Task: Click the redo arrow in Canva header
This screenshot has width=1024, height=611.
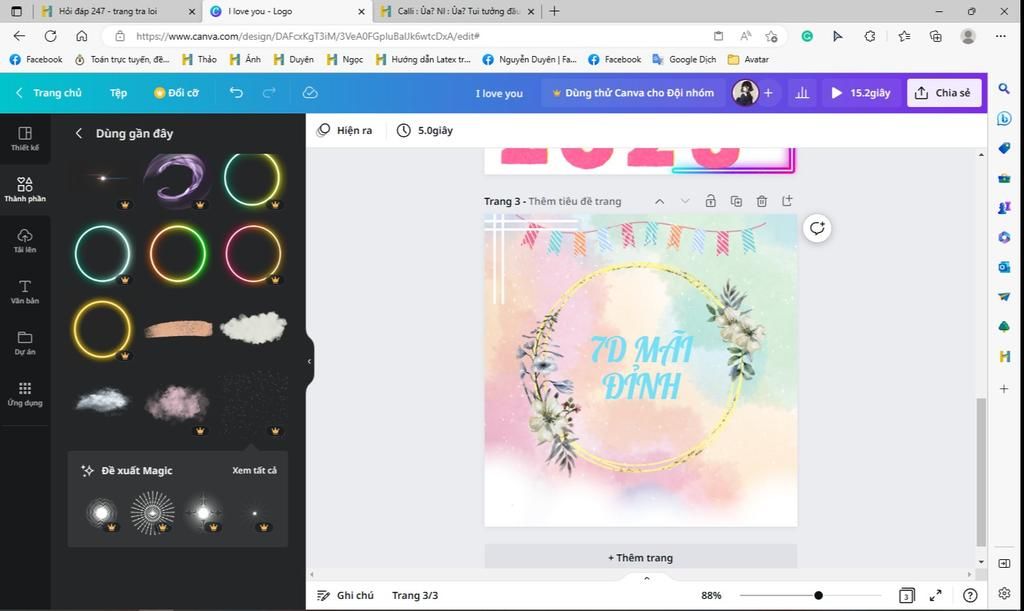Action: (x=269, y=93)
